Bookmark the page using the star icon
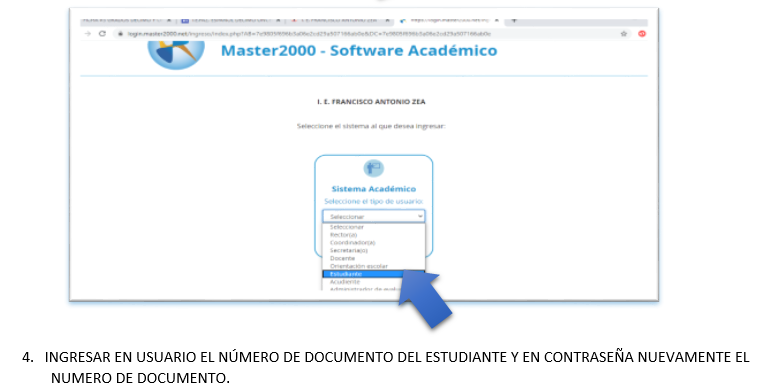This screenshot has height=391, width=767. point(624,34)
